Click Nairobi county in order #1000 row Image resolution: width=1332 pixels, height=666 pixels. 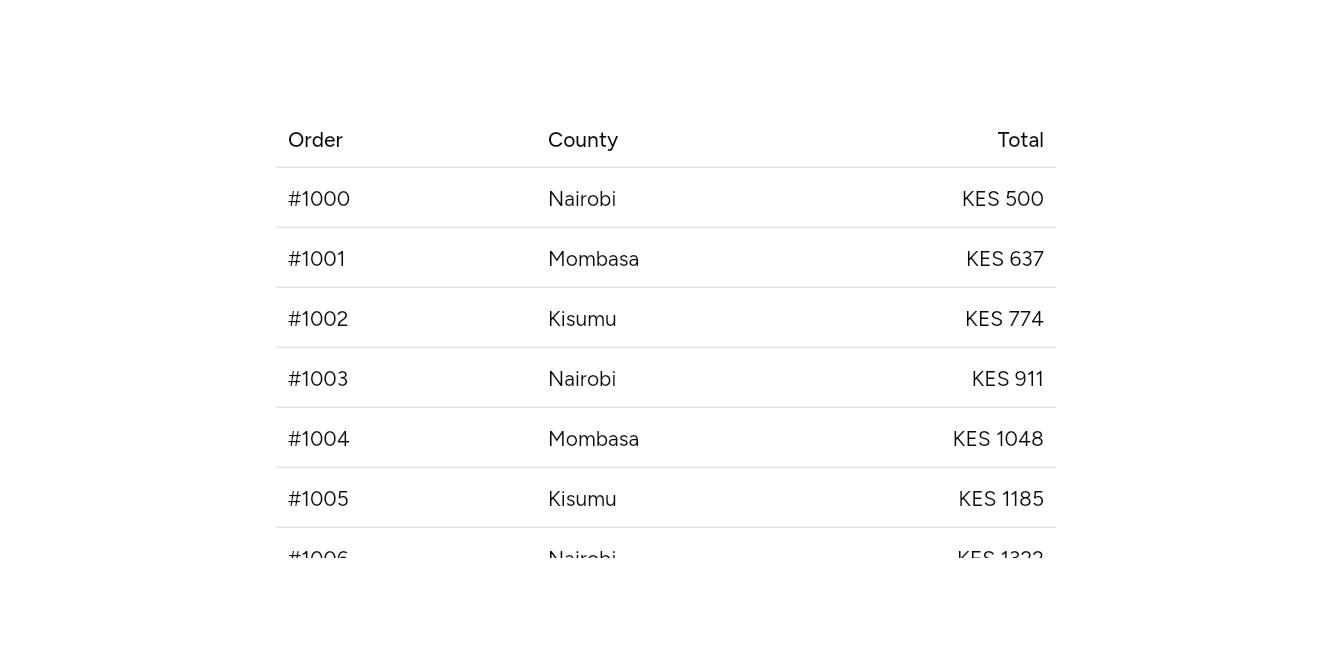[582, 199]
